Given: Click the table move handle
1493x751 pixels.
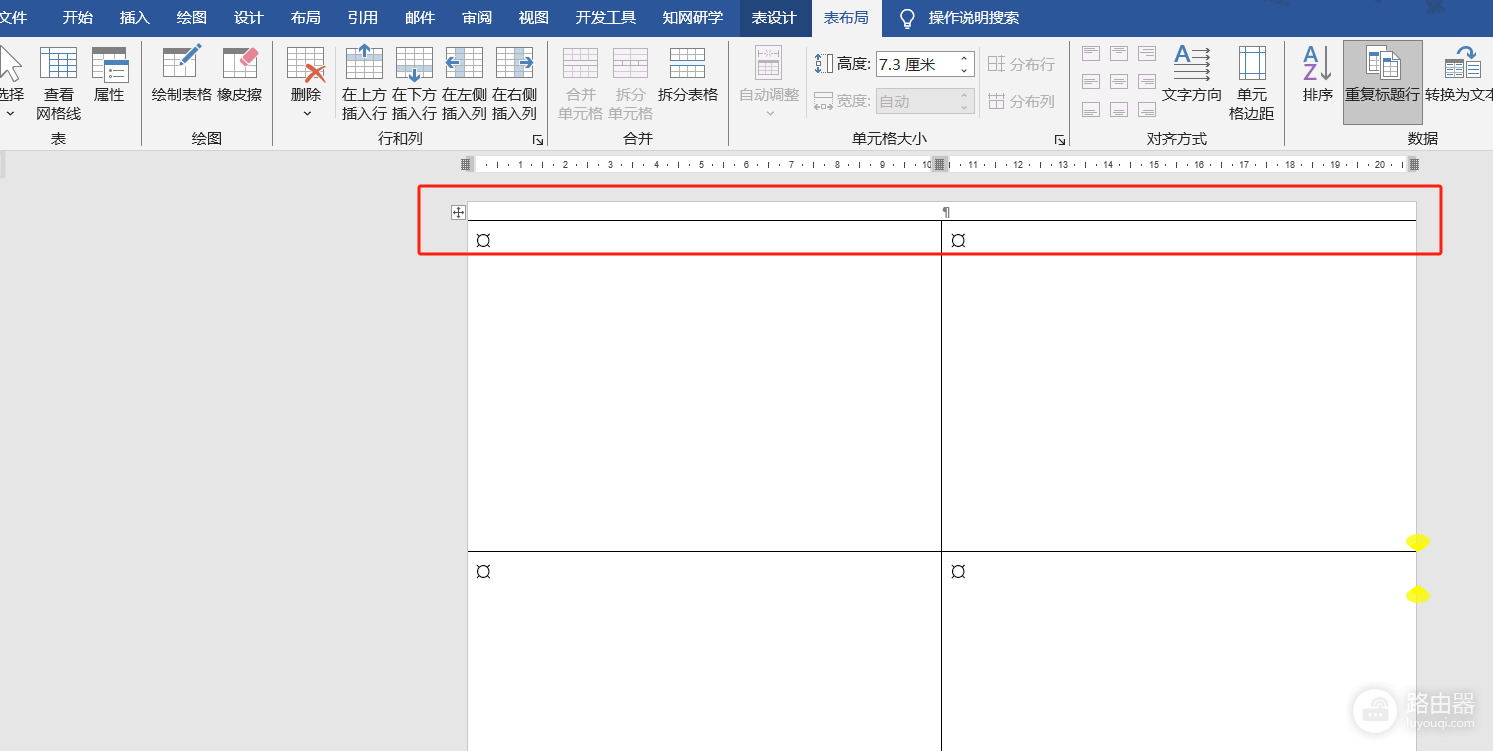Looking at the screenshot, I should click(458, 212).
